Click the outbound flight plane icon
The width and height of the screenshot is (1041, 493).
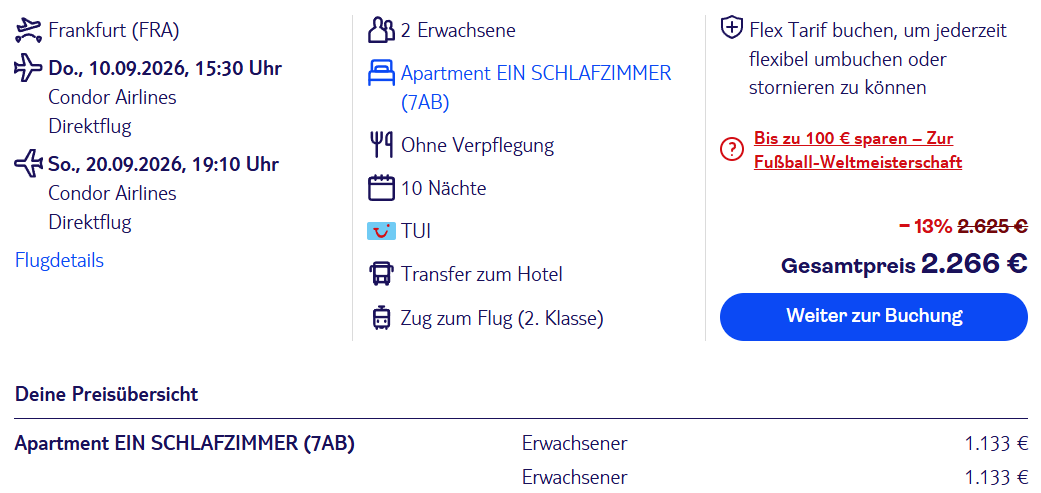pyautogui.click(x=28, y=68)
